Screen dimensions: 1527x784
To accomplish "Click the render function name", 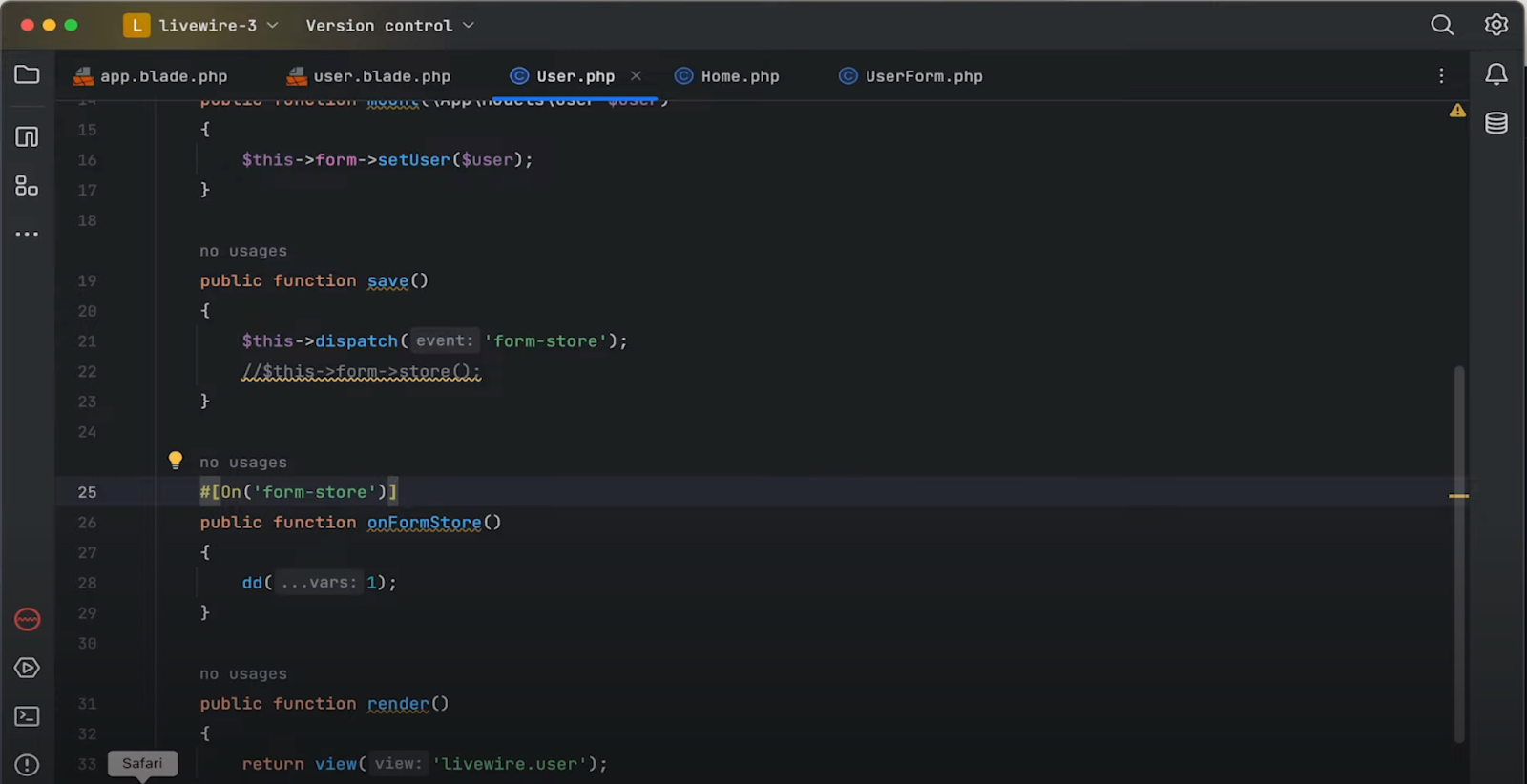I will pos(398,704).
